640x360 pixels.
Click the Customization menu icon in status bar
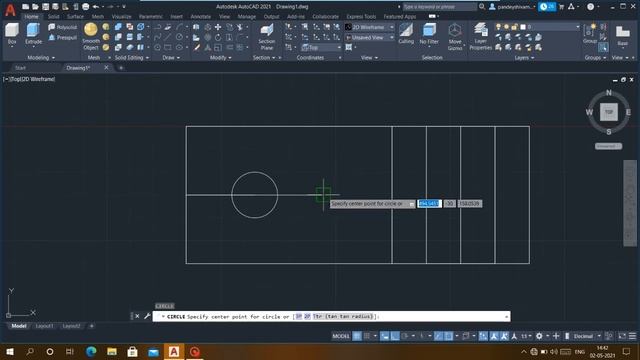point(632,336)
